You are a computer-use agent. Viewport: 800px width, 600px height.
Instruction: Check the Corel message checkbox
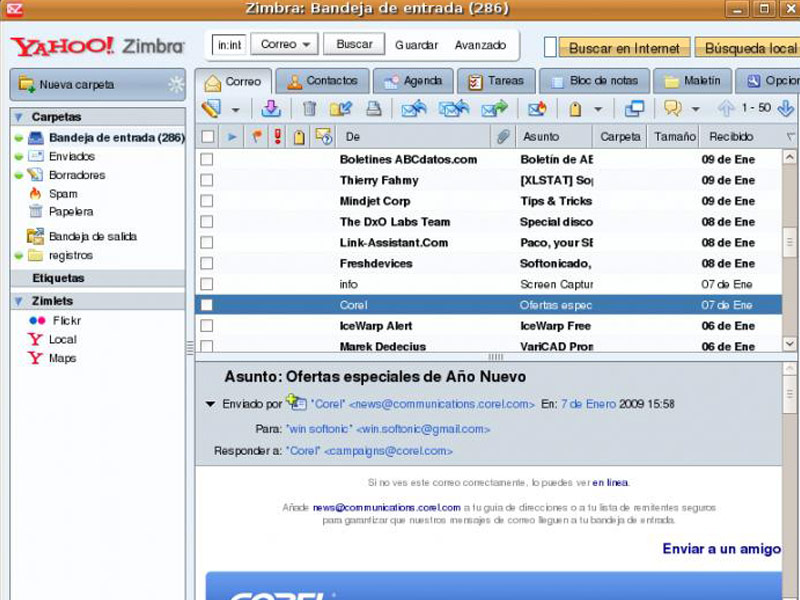[207, 305]
